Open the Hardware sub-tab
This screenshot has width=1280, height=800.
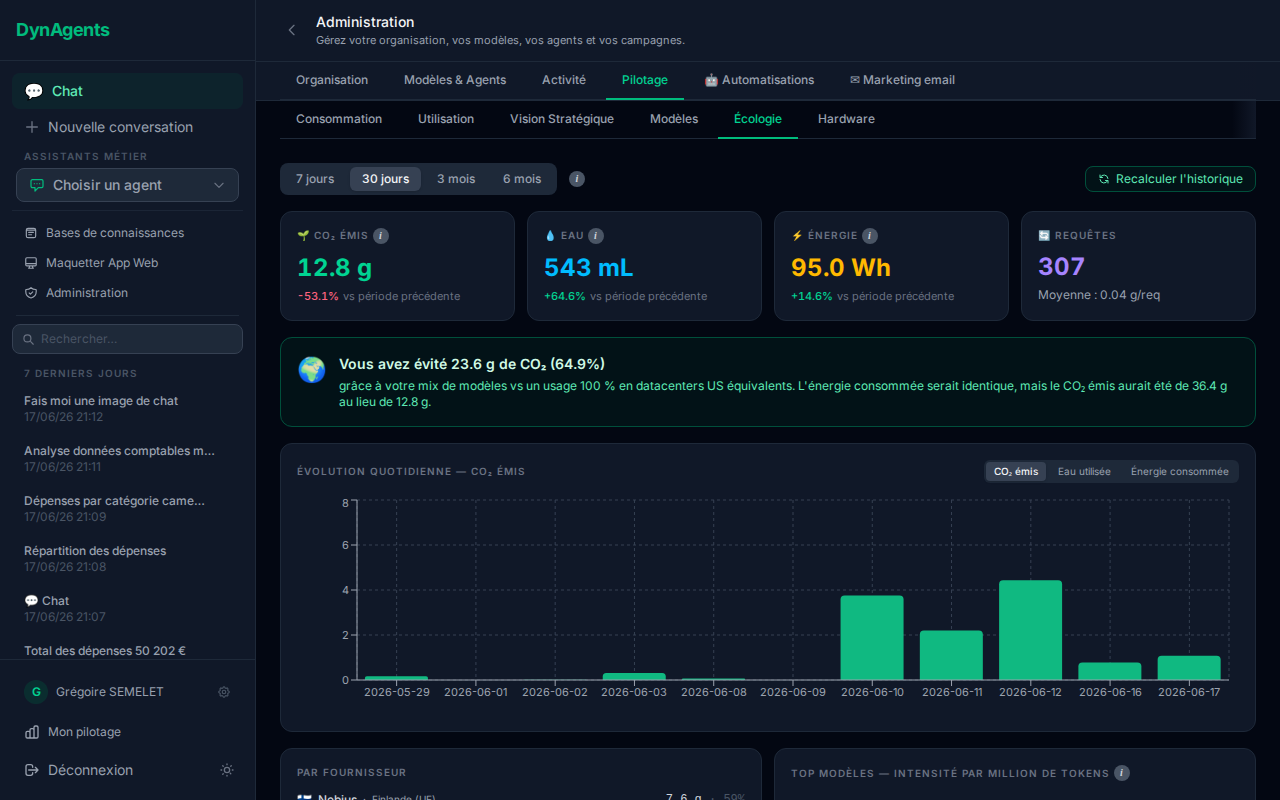(x=846, y=119)
